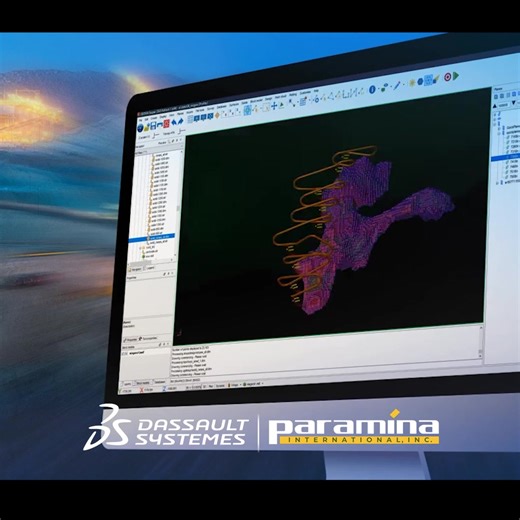Click the light blue grid square icon beside hexagon
The width and height of the screenshot is (520, 520).
pos(429,80)
